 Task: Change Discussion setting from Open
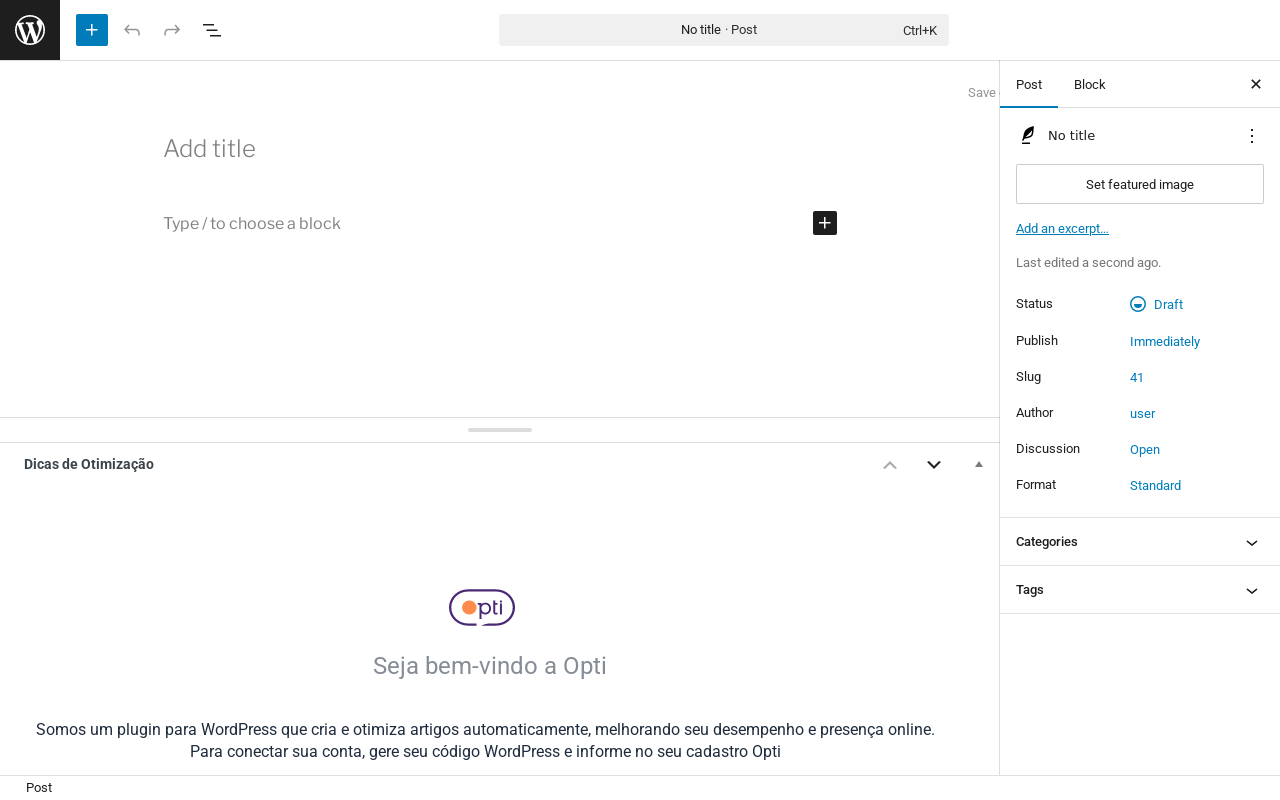(1145, 449)
